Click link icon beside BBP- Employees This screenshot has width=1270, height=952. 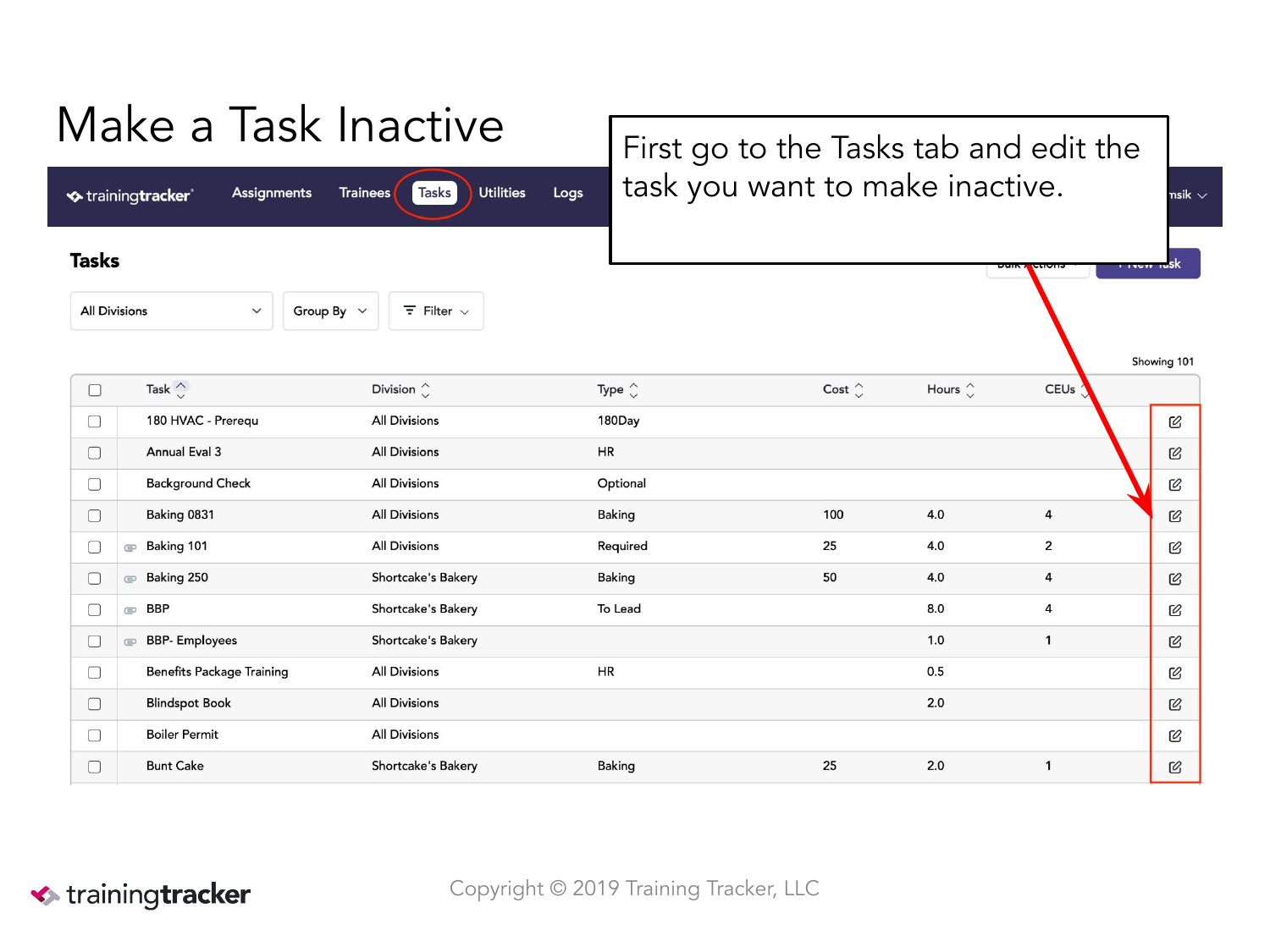click(x=130, y=641)
